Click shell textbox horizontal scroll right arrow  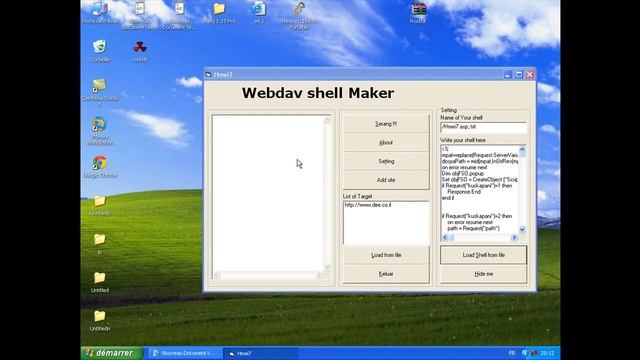(514, 237)
